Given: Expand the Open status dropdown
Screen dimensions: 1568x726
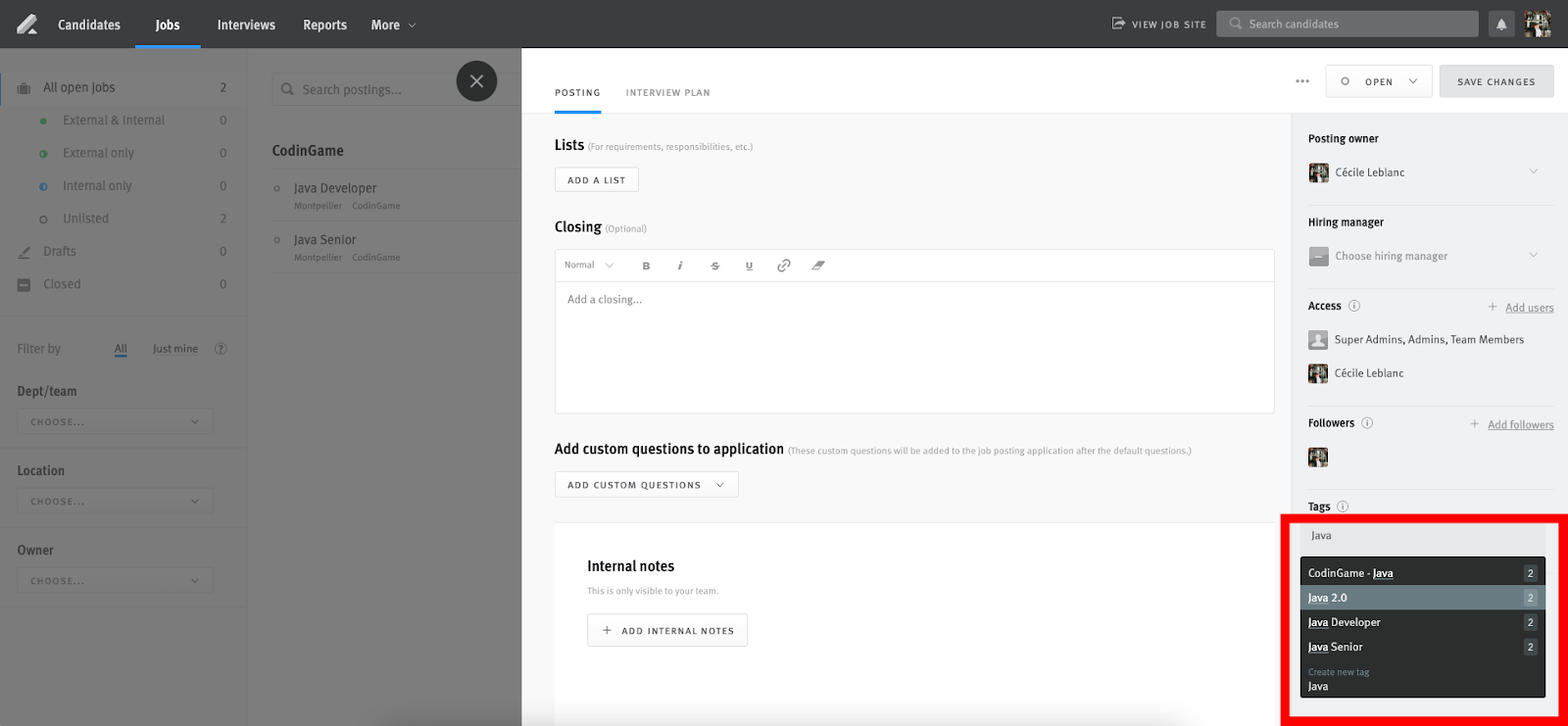Looking at the screenshot, I should (x=1378, y=81).
